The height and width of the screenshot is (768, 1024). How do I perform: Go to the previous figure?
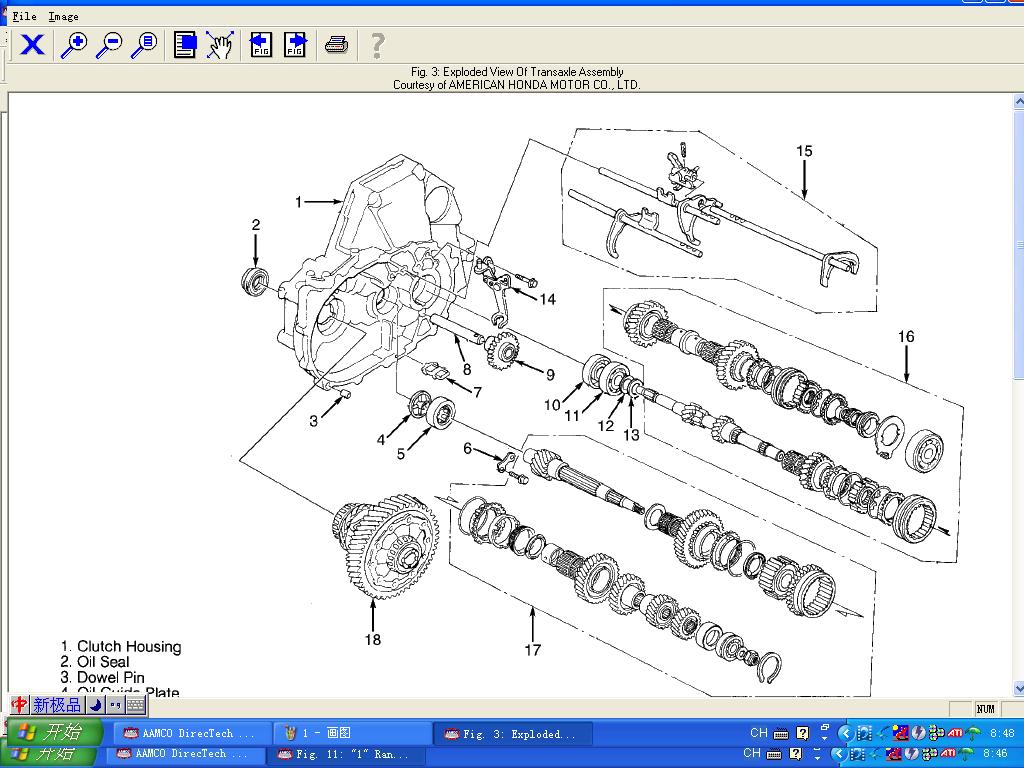tap(260, 45)
